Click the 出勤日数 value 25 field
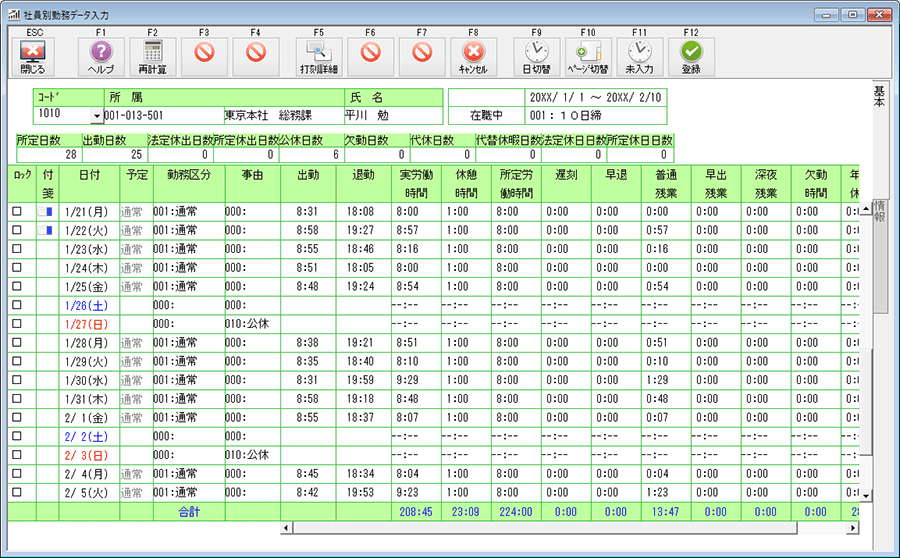Image resolution: width=900 pixels, height=558 pixels. tap(115, 154)
